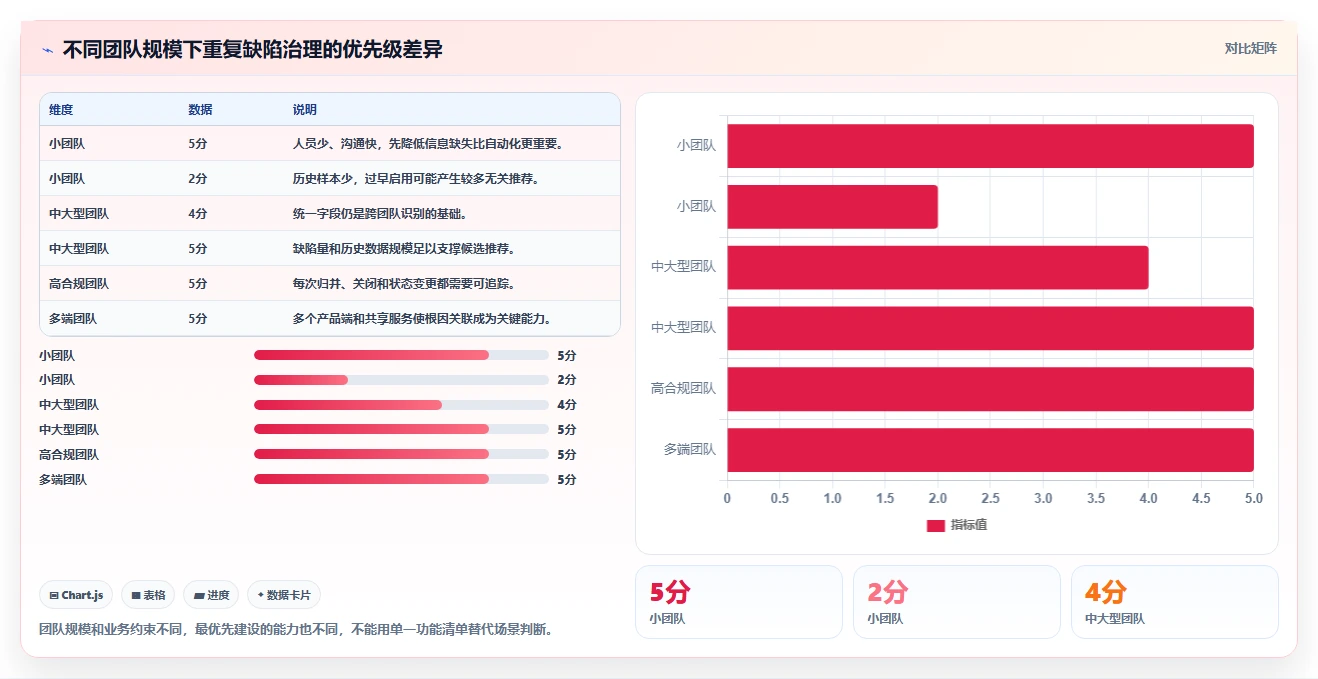Screen dimensions: 1318x679
Task: Click the 3.5 tick on the chart's x-axis
Action: (1095, 498)
